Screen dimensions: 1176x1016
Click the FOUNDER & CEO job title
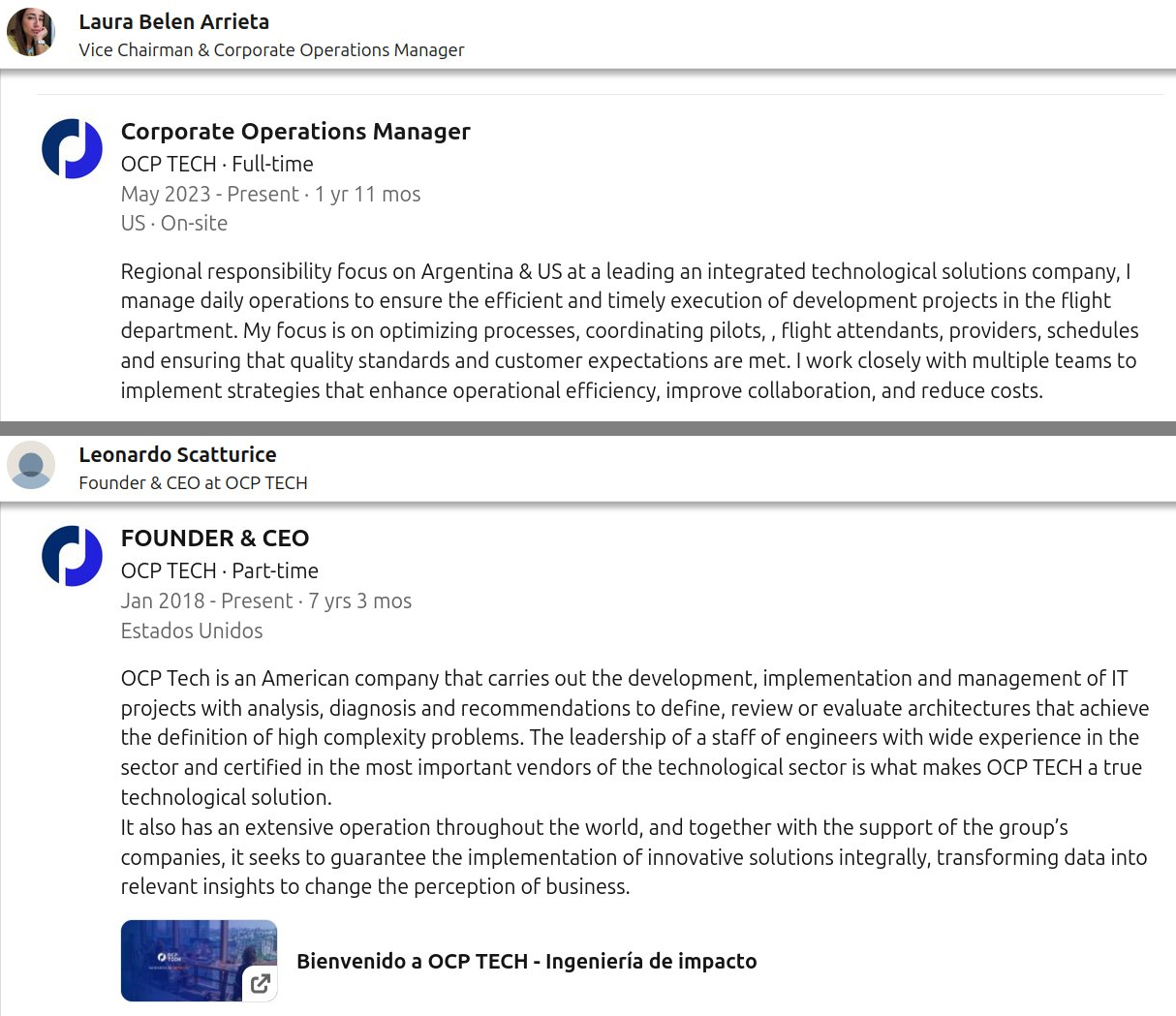click(x=215, y=538)
